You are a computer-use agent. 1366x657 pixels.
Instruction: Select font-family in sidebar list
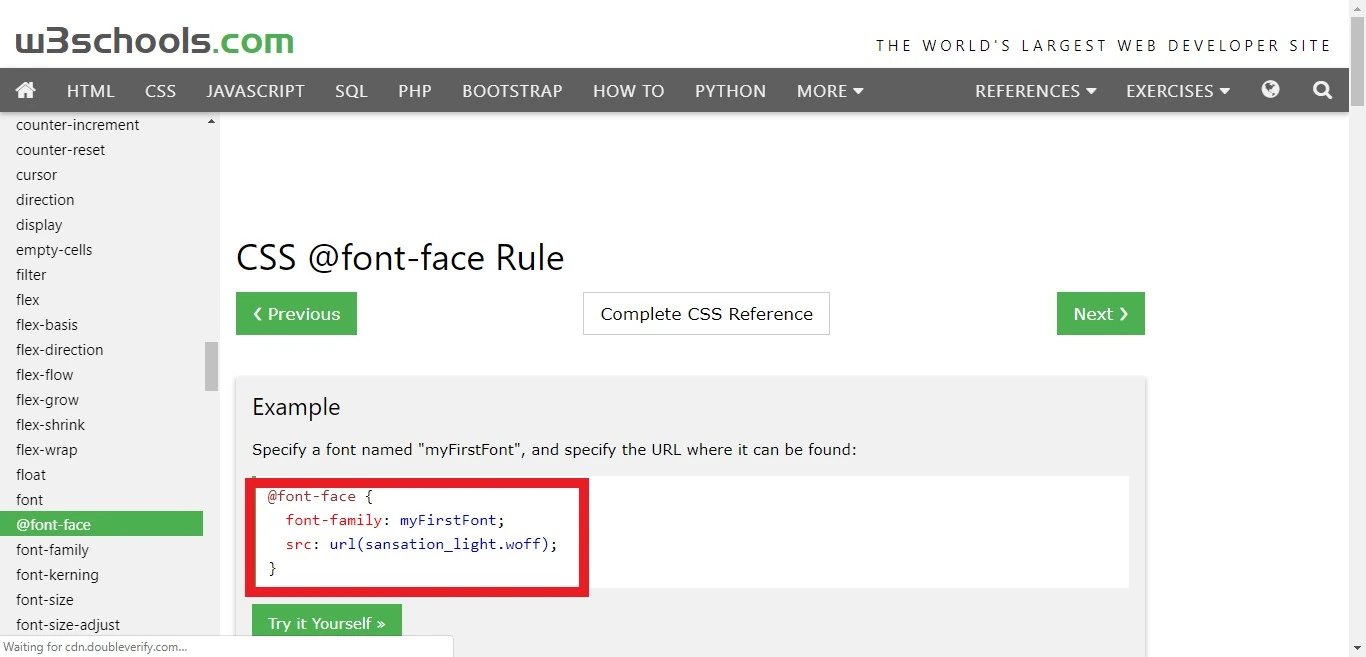tap(52, 550)
